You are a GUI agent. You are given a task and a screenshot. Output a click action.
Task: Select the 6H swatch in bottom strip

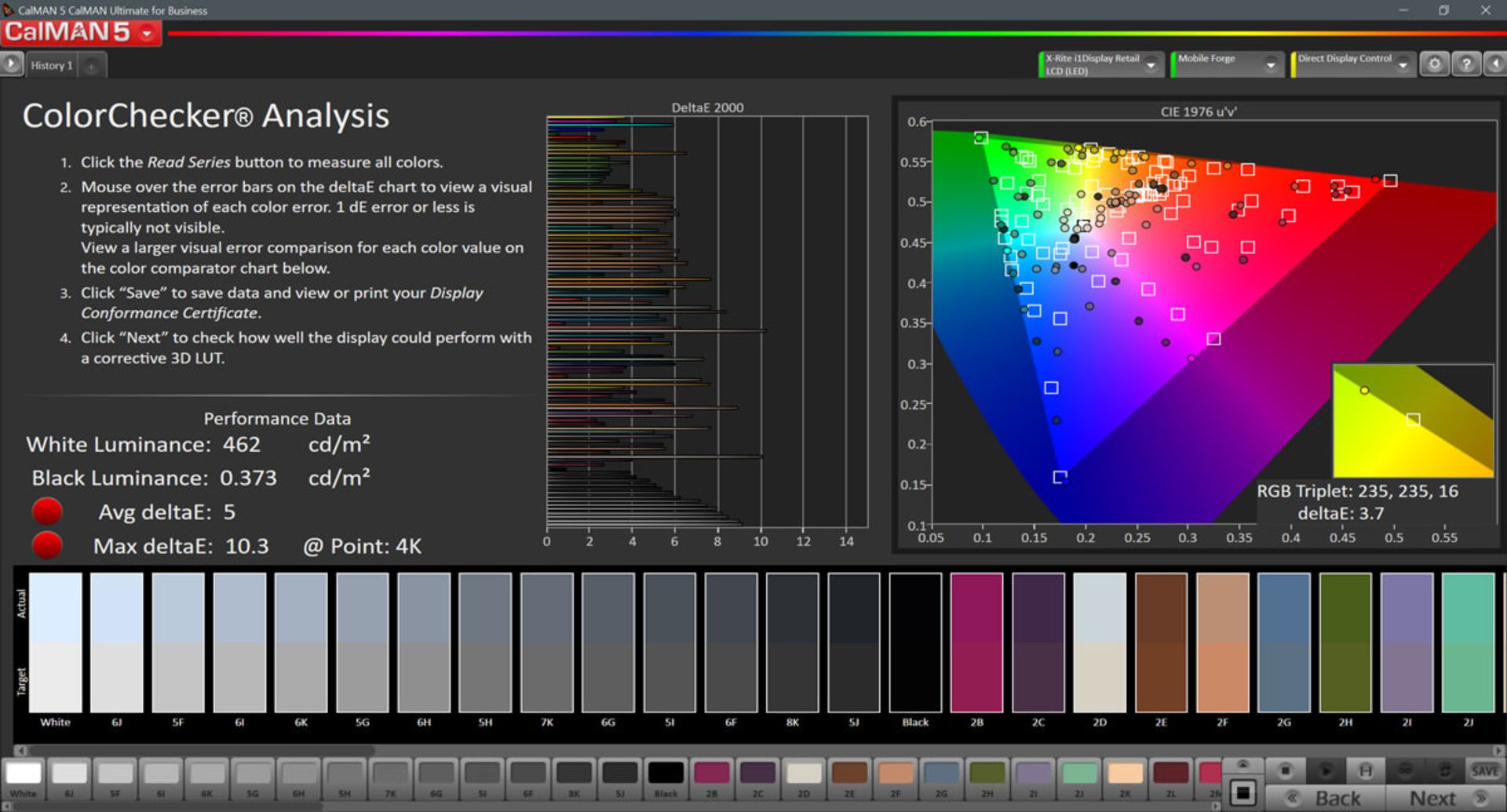[x=299, y=778]
